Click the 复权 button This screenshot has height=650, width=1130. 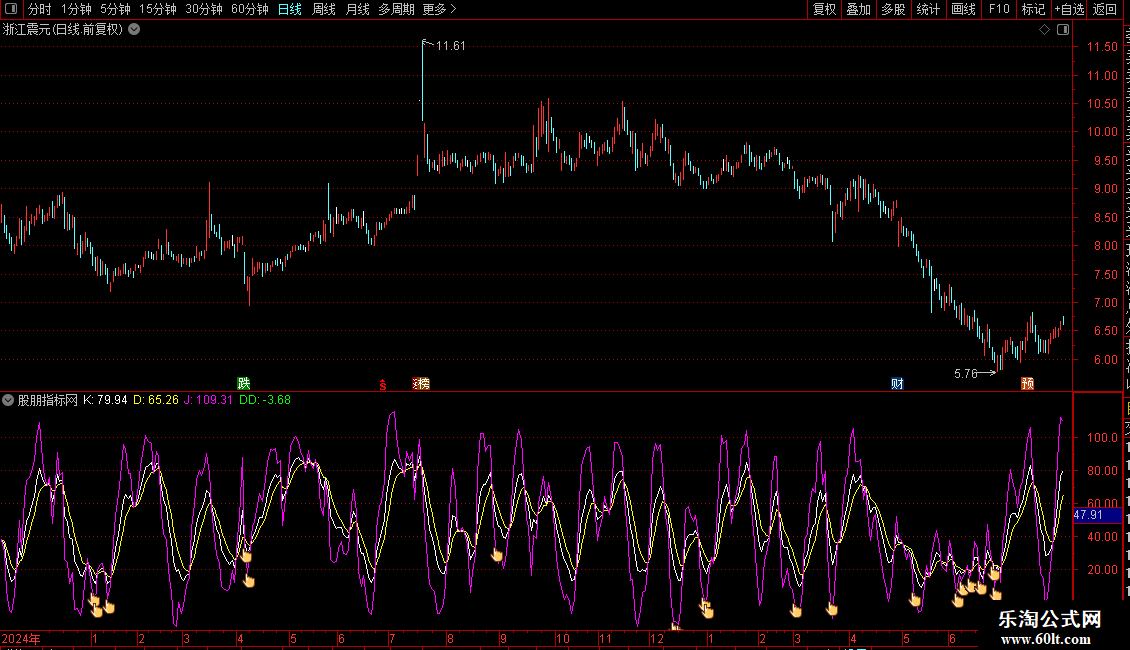[x=824, y=9]
